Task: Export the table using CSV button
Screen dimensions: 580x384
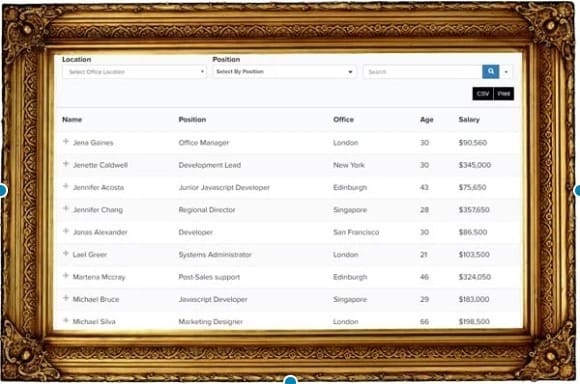Action: click(x=483, y=94)
